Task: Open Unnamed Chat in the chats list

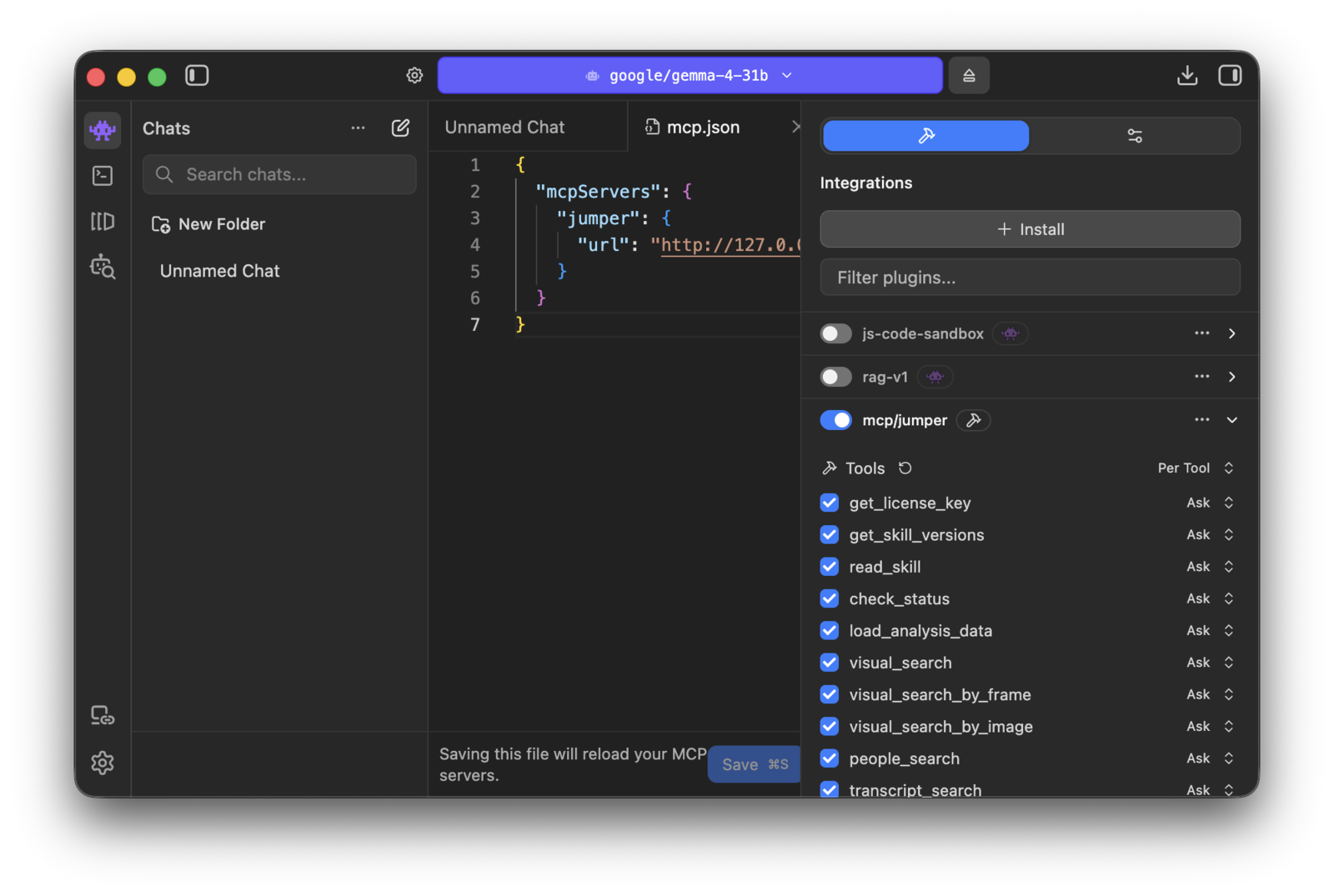Action: tap(220, 271)
